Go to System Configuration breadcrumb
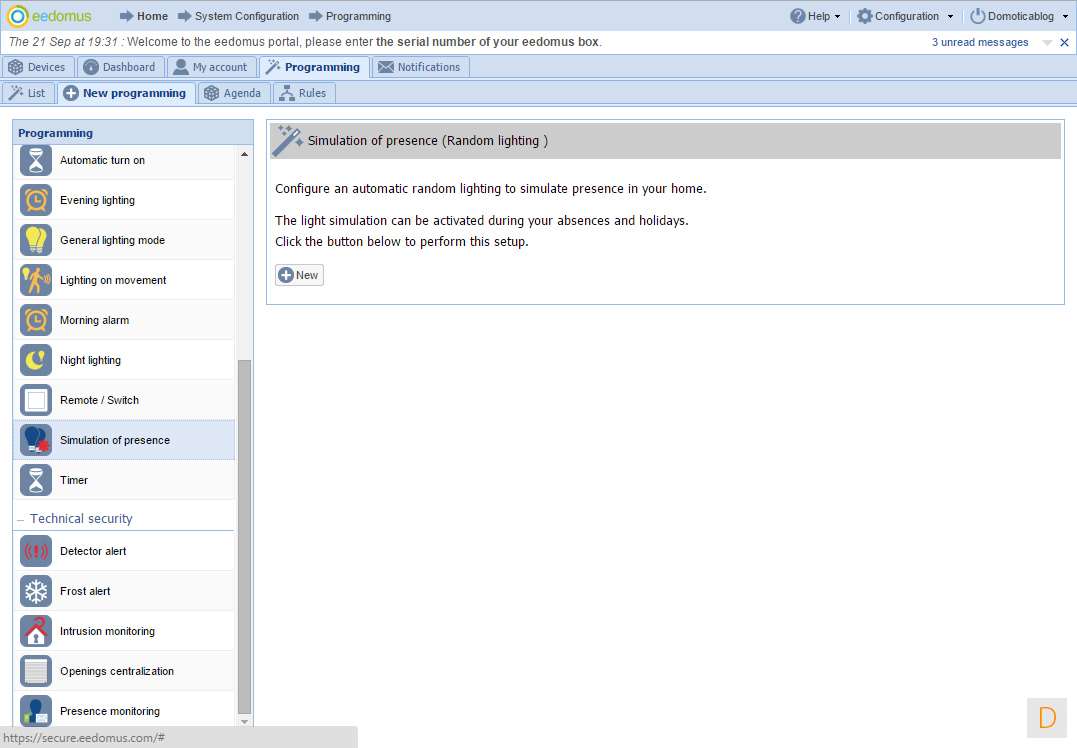Image resolution: width=1077 pixels, height=748 pixels. 238,16
